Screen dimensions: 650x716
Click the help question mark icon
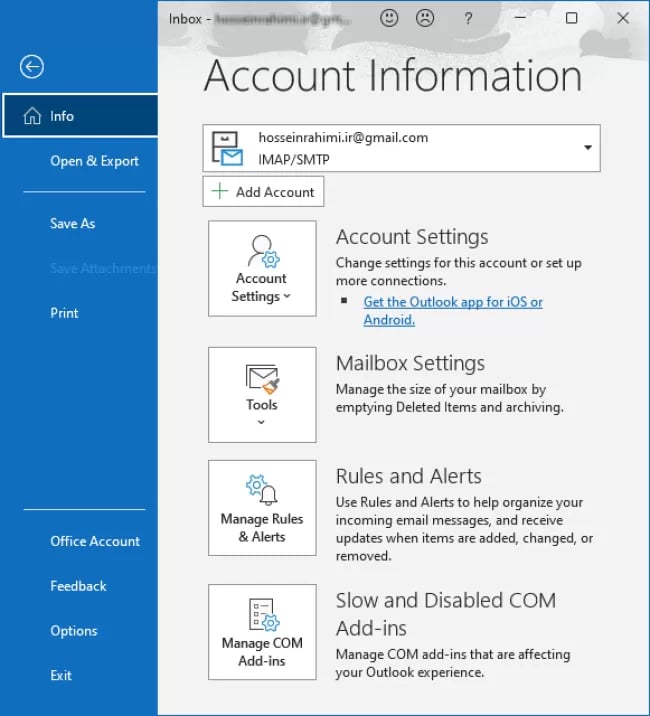[468, 19]
